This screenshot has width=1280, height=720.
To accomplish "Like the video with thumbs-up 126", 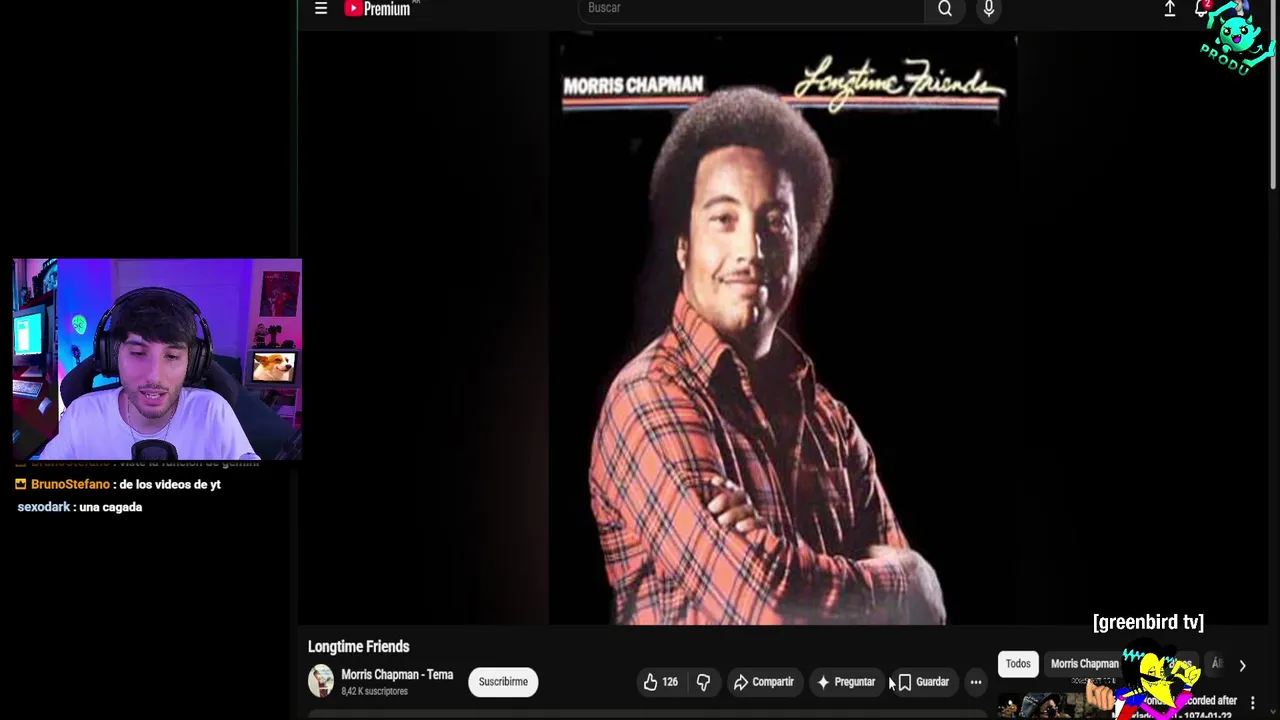I will [x=661, y=682].
